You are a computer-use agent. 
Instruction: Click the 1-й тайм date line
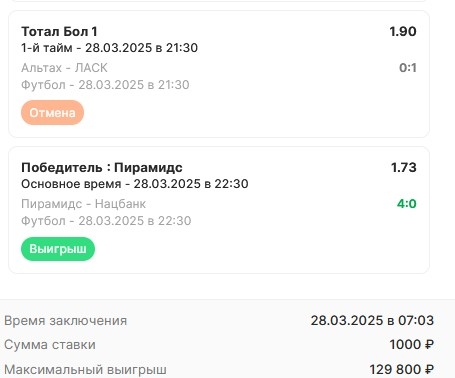tap(109, 48)
